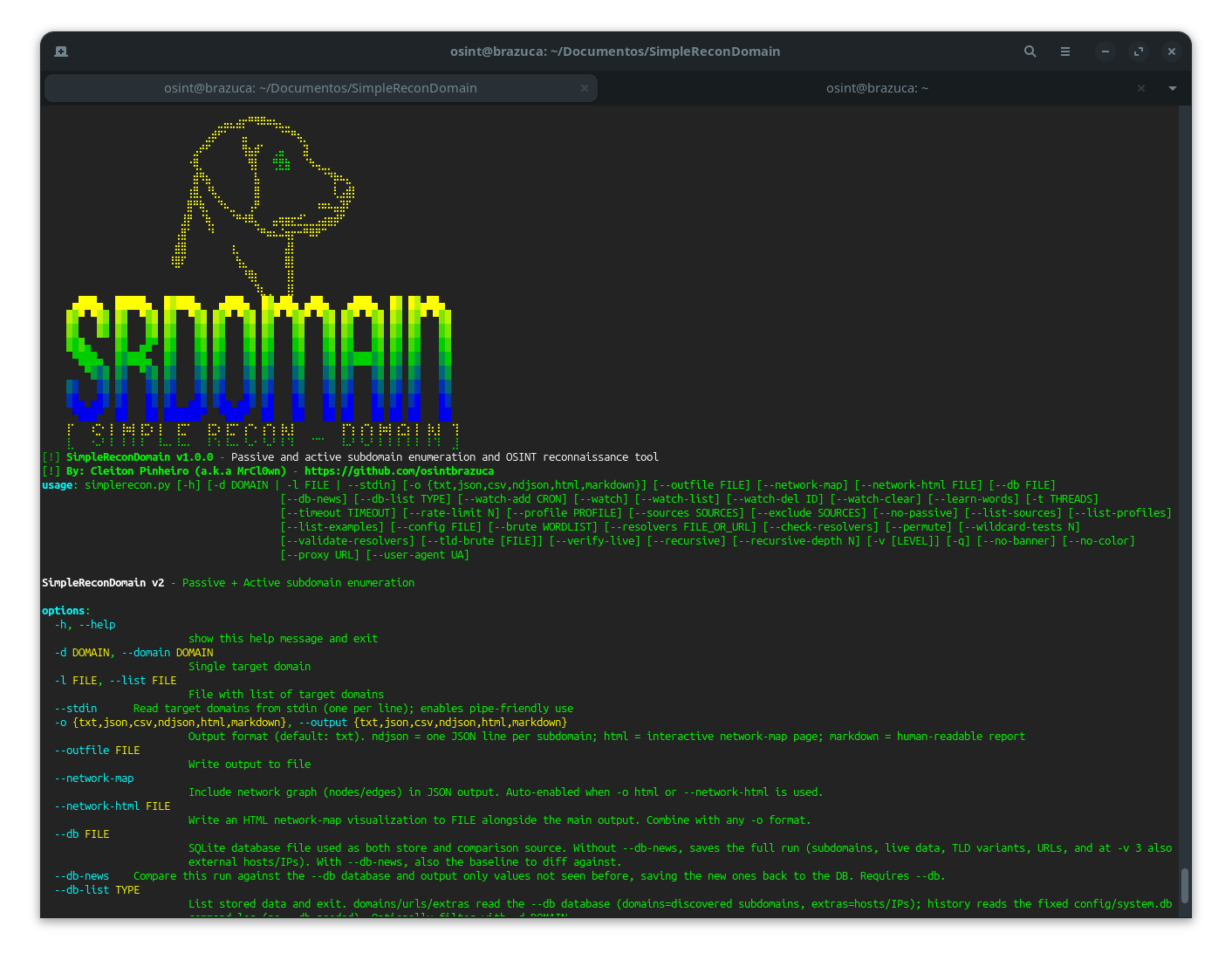The height and width of the screenshot is (967, 1232).
Task: Click the 'usage:' label
Action: click(60, 485)
